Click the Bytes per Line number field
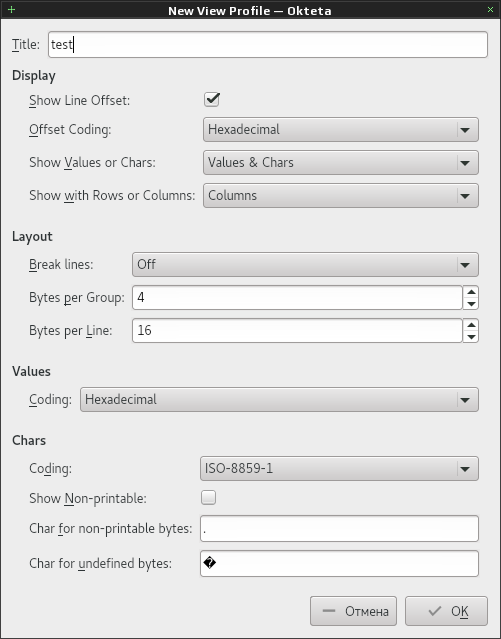This screenshot has width=501, height=639. coord(297,331)
